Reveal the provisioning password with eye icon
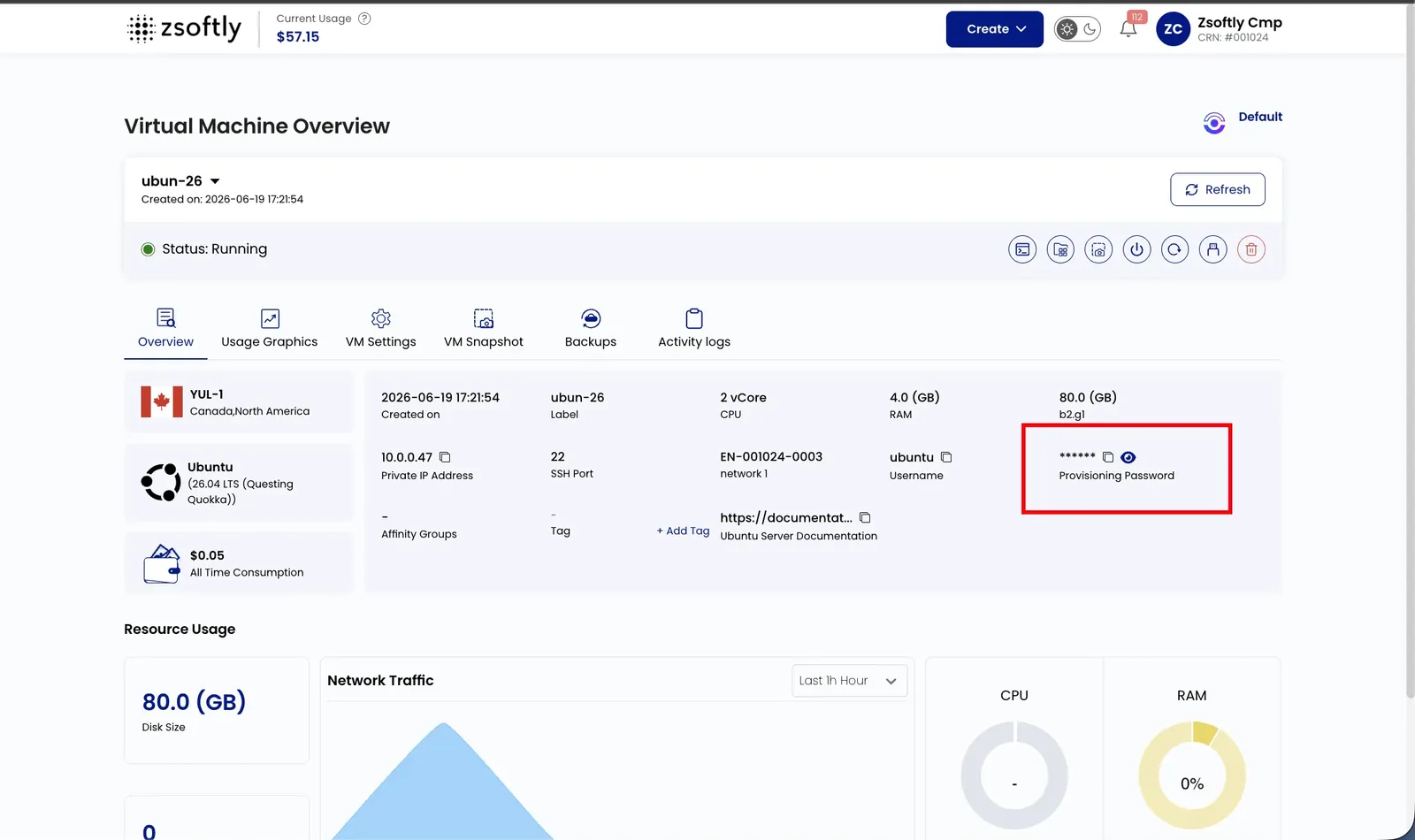The height and width of the screenshot is (840, 1415). (1128, 457)
